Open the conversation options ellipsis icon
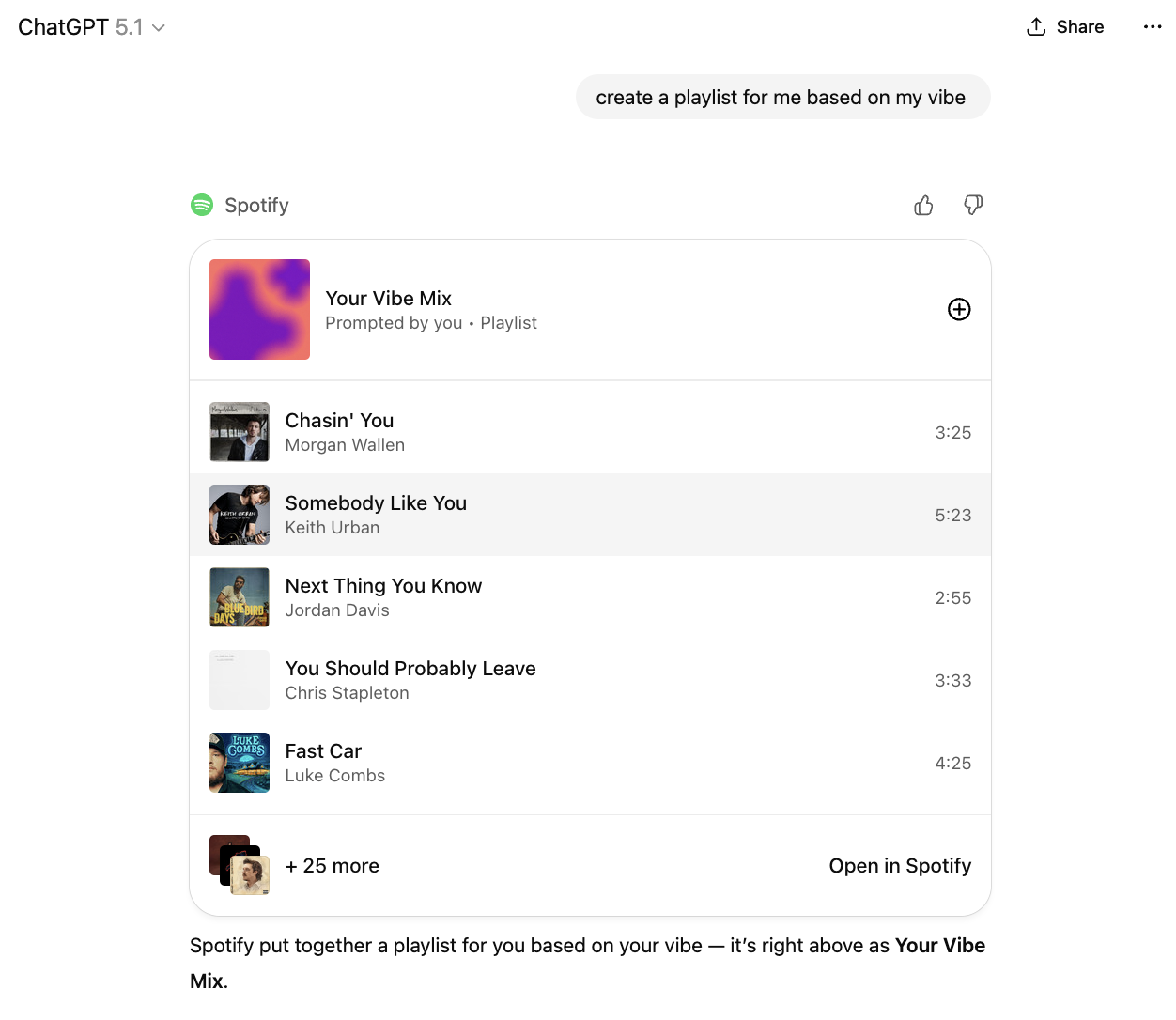 (x=1153, y=26)
